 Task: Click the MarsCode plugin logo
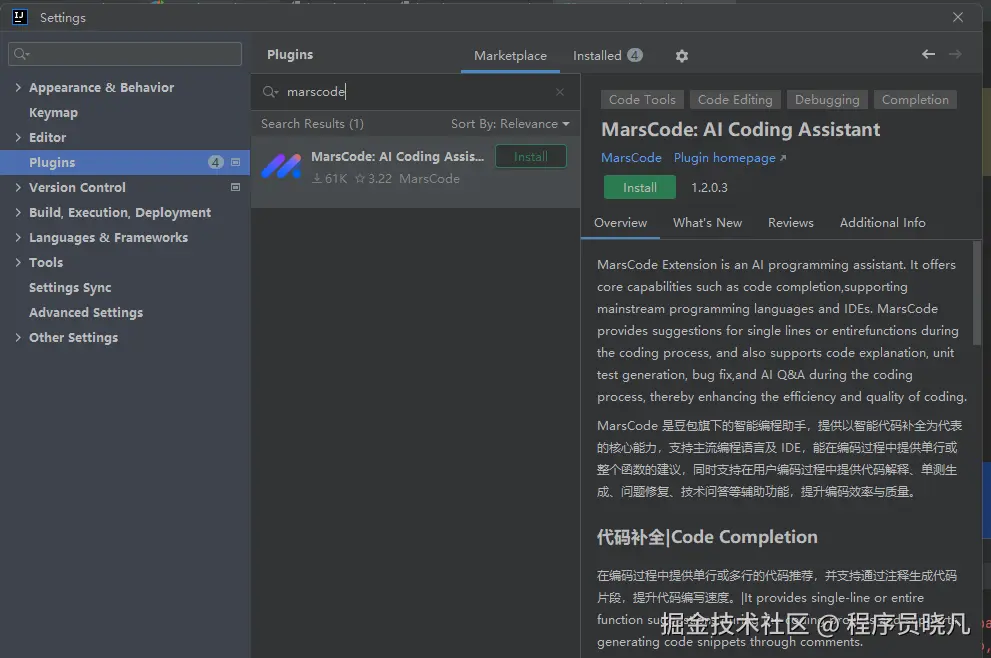click(281, 167)
